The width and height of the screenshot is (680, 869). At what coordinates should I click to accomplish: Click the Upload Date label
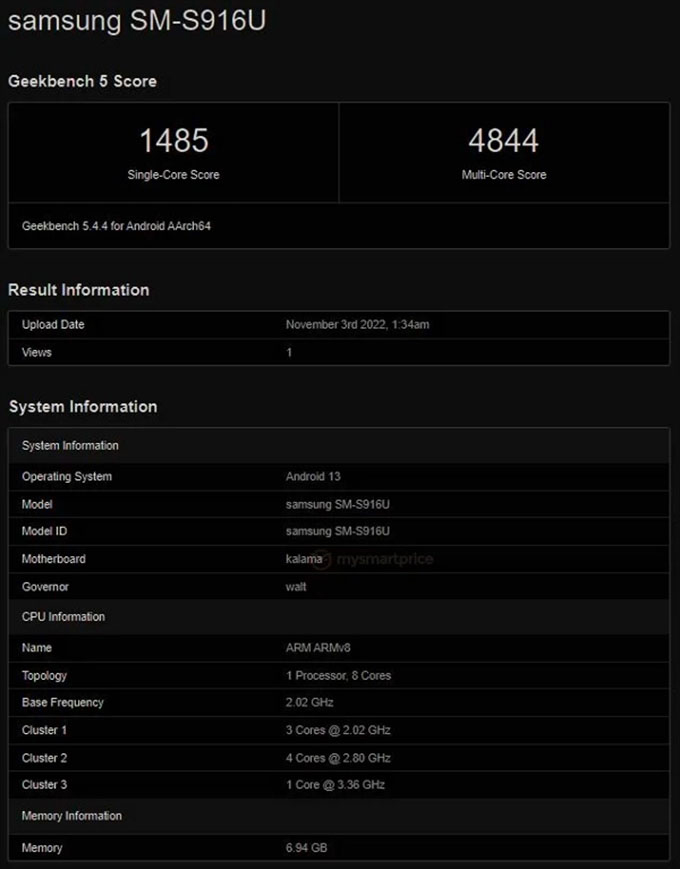(53, 325)
